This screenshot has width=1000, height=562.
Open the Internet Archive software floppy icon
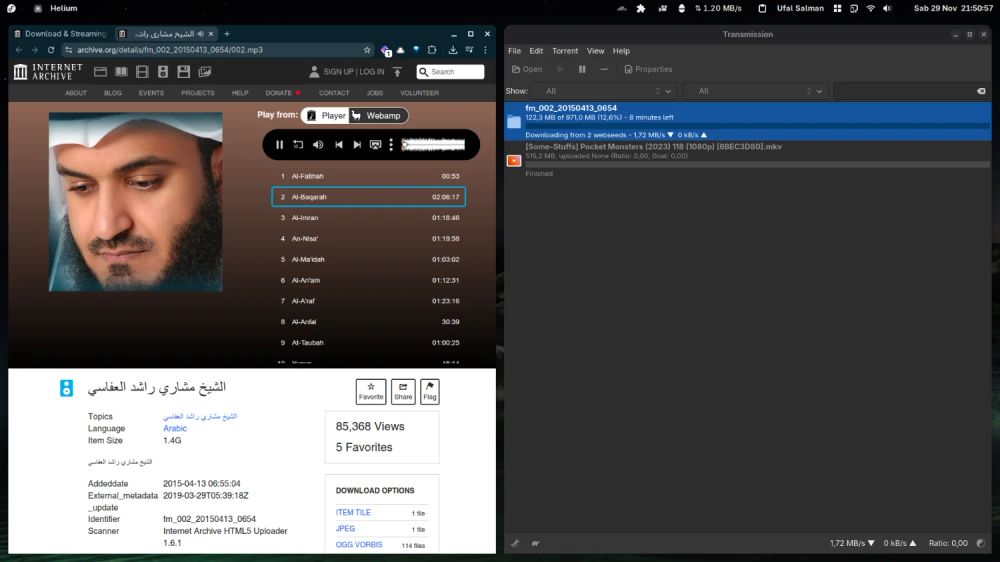tap(184, 72)
